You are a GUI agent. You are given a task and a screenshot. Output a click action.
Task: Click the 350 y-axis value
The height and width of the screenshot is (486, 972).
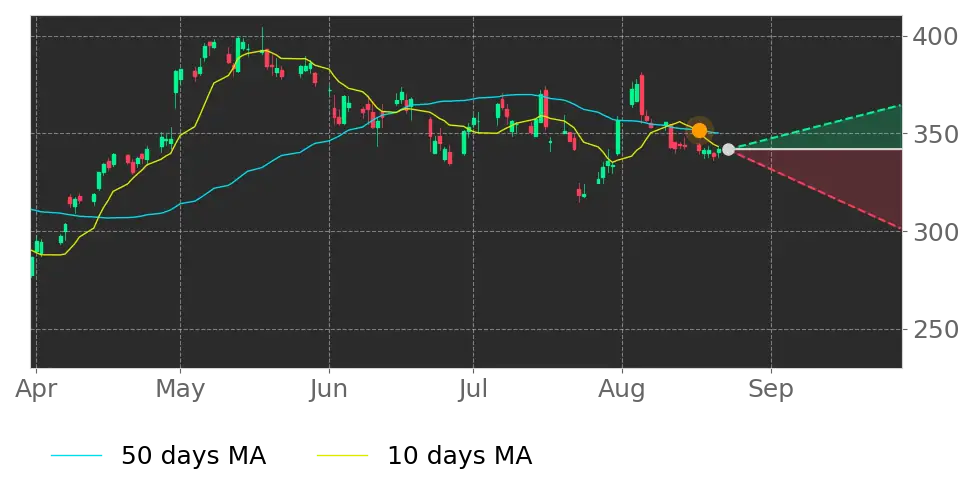(x=935, y=134)
